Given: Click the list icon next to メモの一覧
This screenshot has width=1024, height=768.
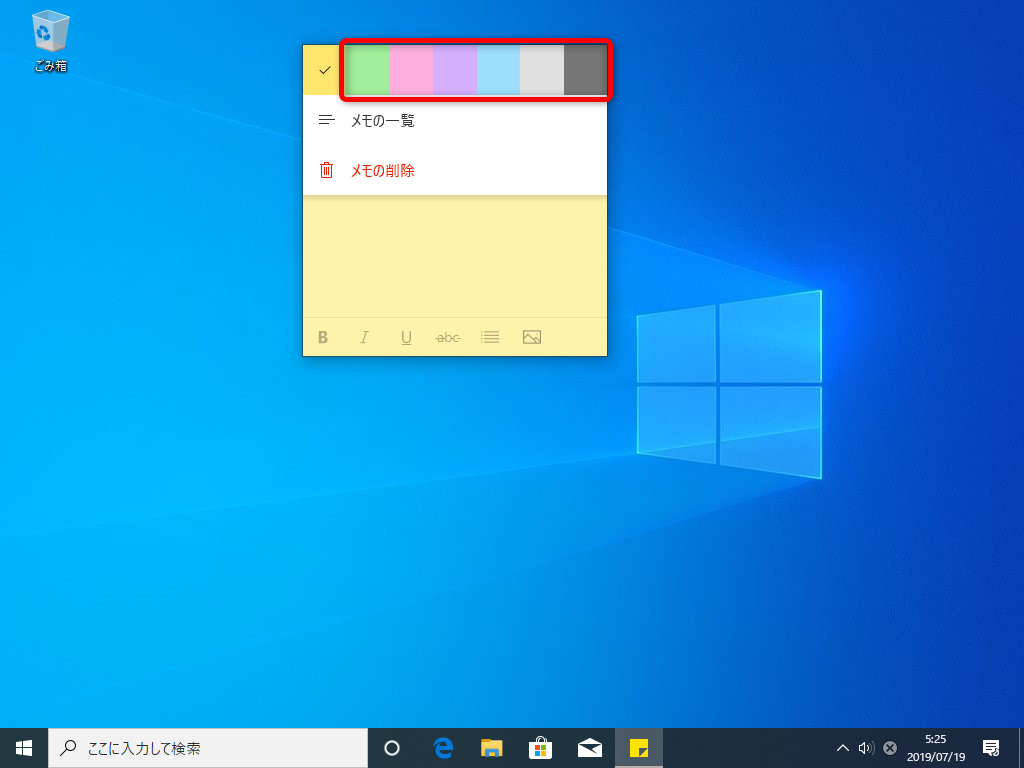Looking at the screenshot, I should (325, 120).
